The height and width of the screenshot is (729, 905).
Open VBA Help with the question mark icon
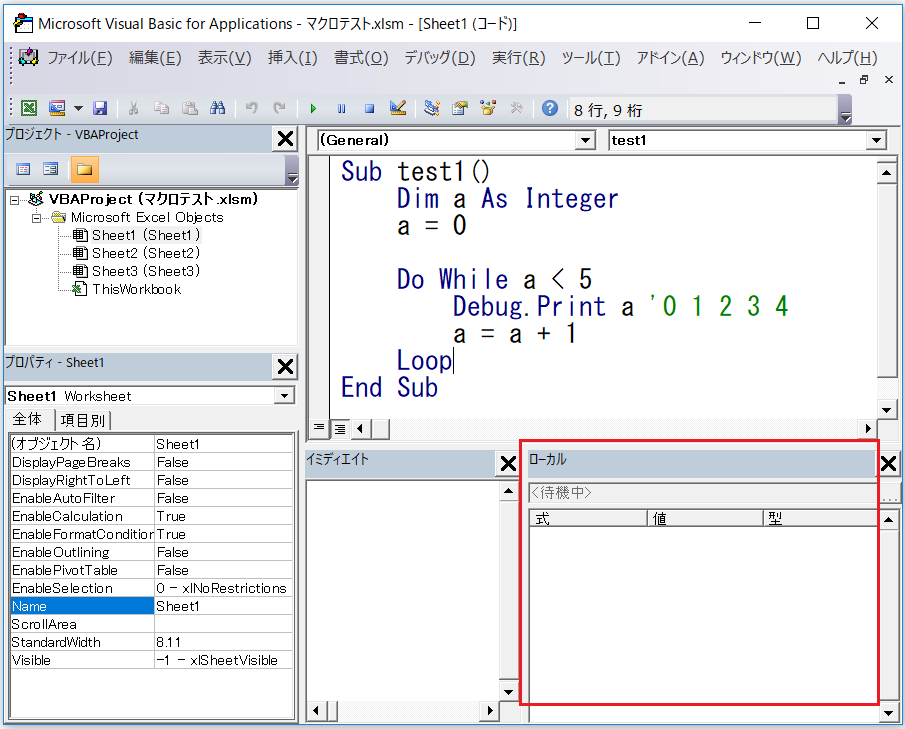(549, 108)
